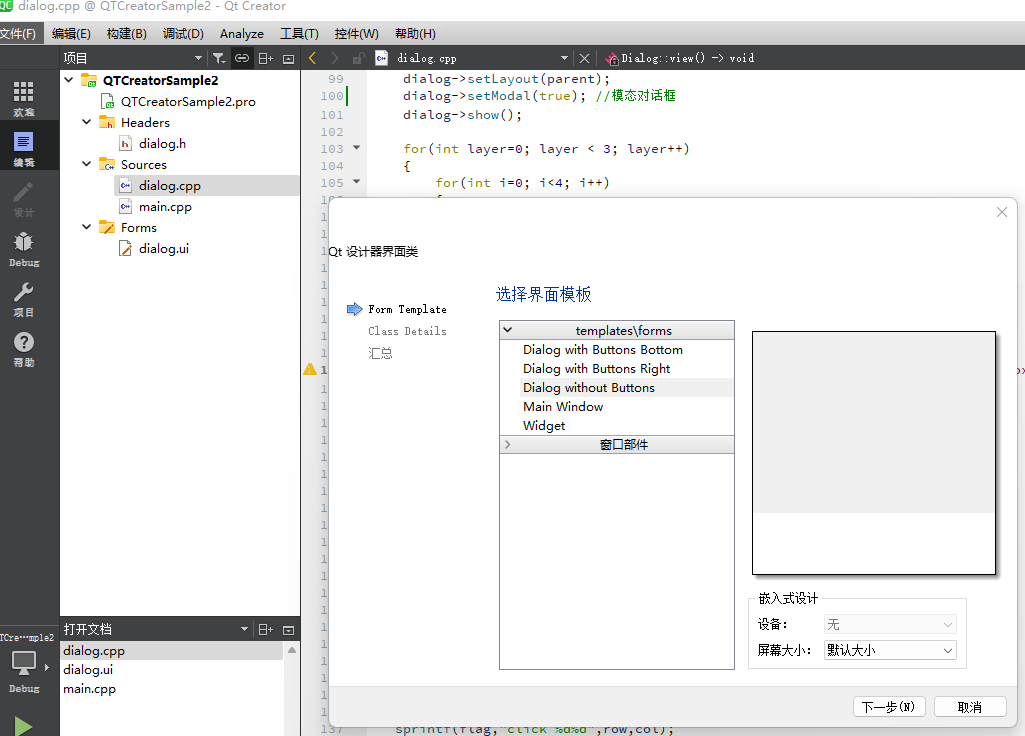This screenshot has width=1025, height=736.
Task: Switch to Edit mode icon
Action: (24, 148)
